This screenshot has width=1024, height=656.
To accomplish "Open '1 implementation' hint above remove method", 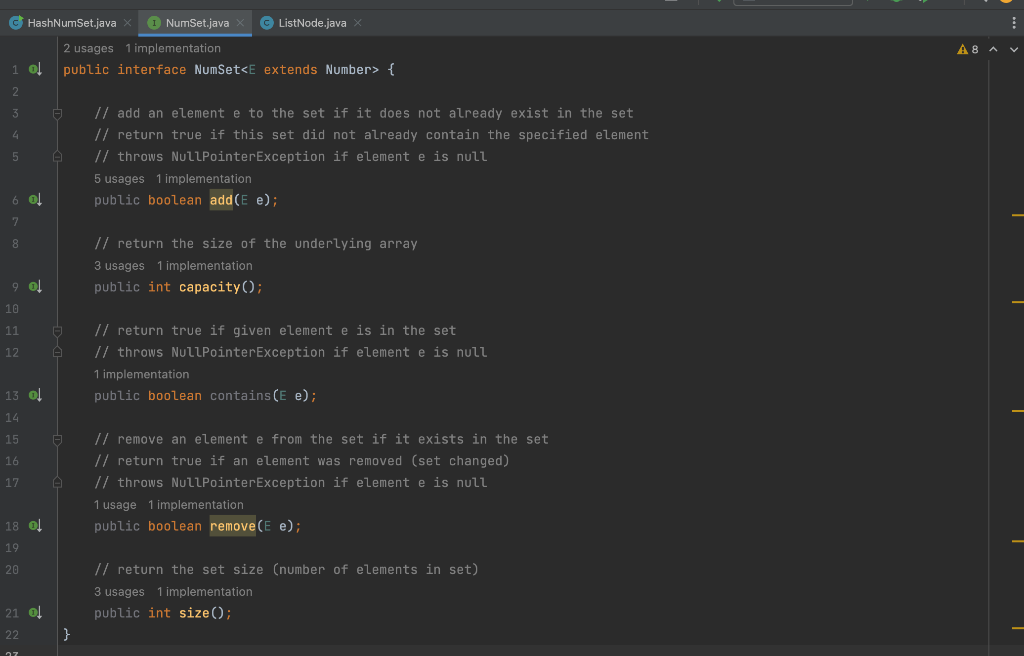I will (196, 505).
